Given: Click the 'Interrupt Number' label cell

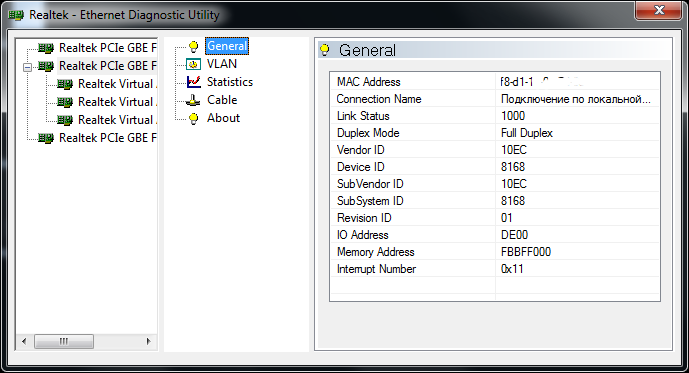Looking at the screenshot, I should point(413,269).
